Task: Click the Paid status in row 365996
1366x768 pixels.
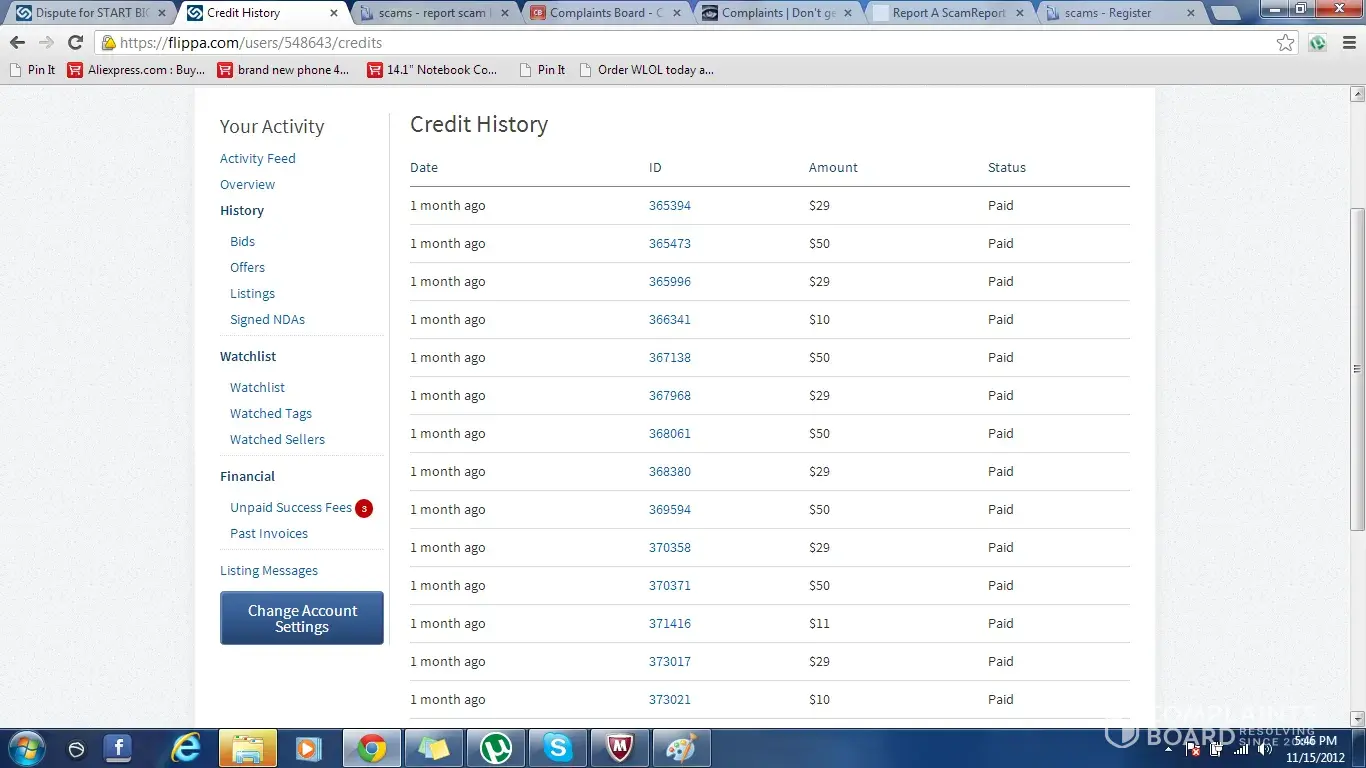Action: click(1001, 282)
